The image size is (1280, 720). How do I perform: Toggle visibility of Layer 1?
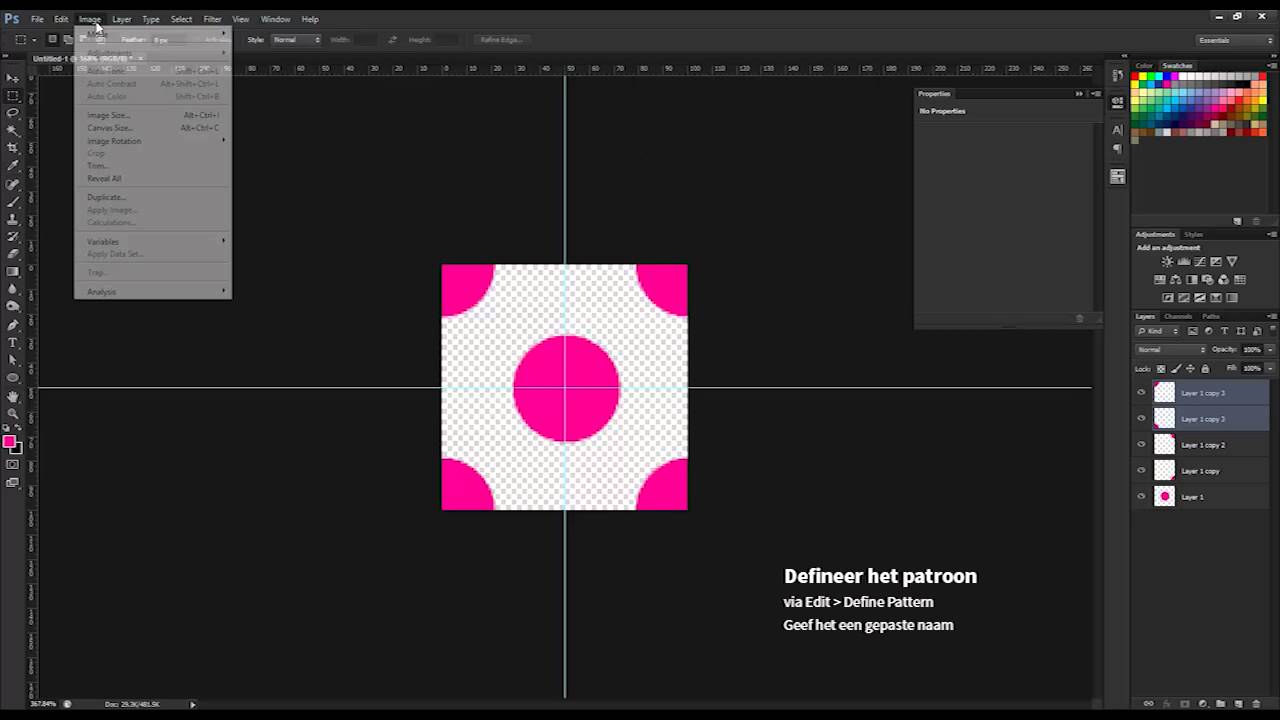(1141, 497)
